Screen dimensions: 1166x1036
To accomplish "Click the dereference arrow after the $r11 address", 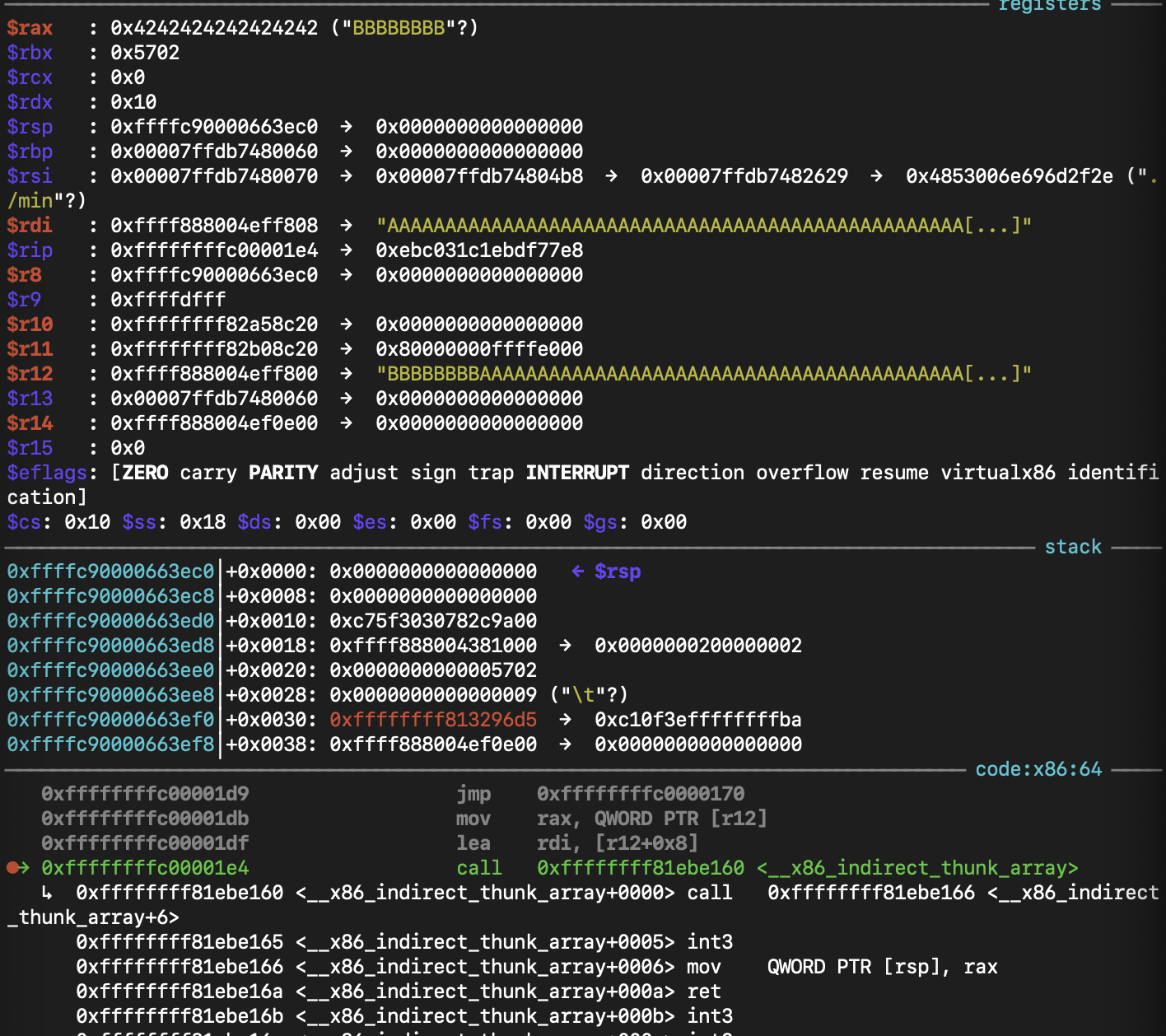I will pos(347,348).
